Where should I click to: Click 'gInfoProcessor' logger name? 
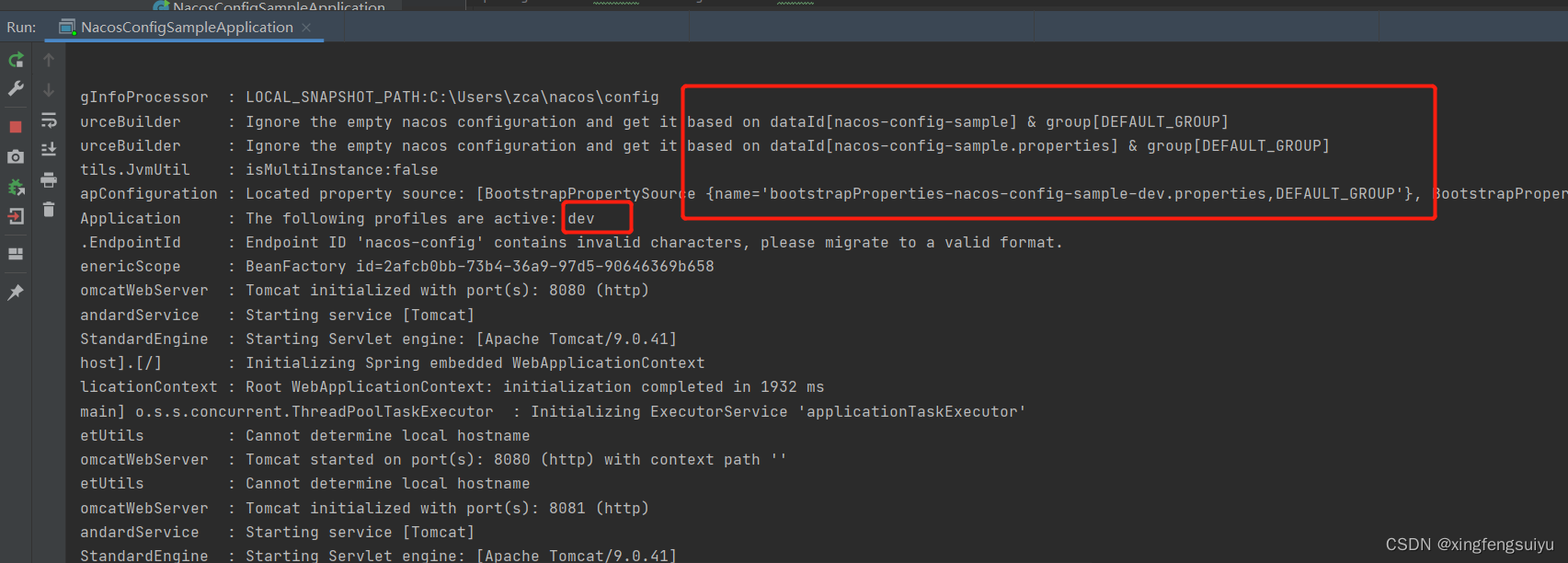pyautogui.click(x=144, y=98)
